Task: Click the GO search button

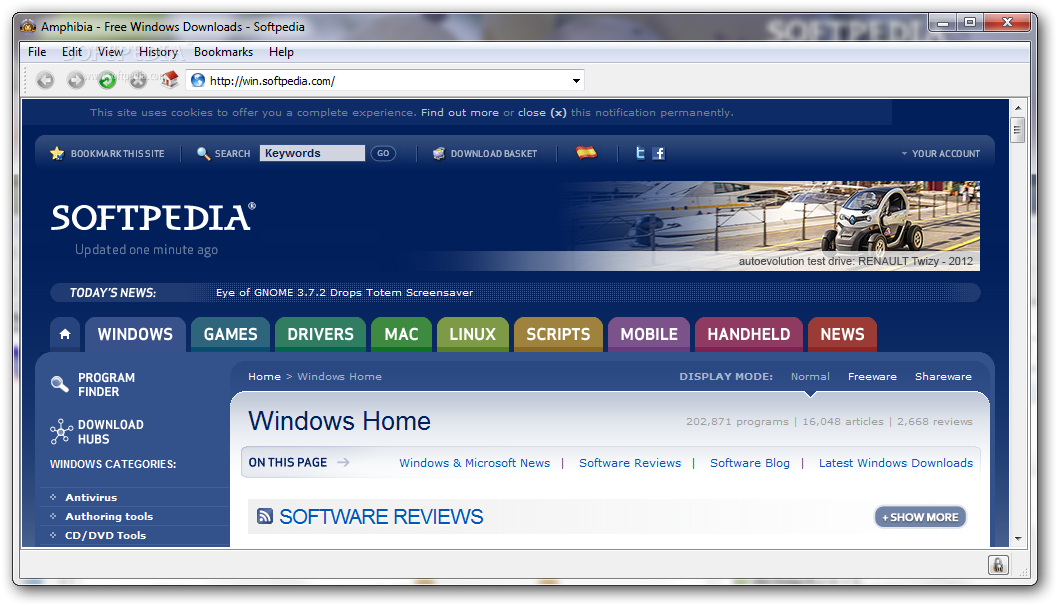Action: click(x=383, y=153)
